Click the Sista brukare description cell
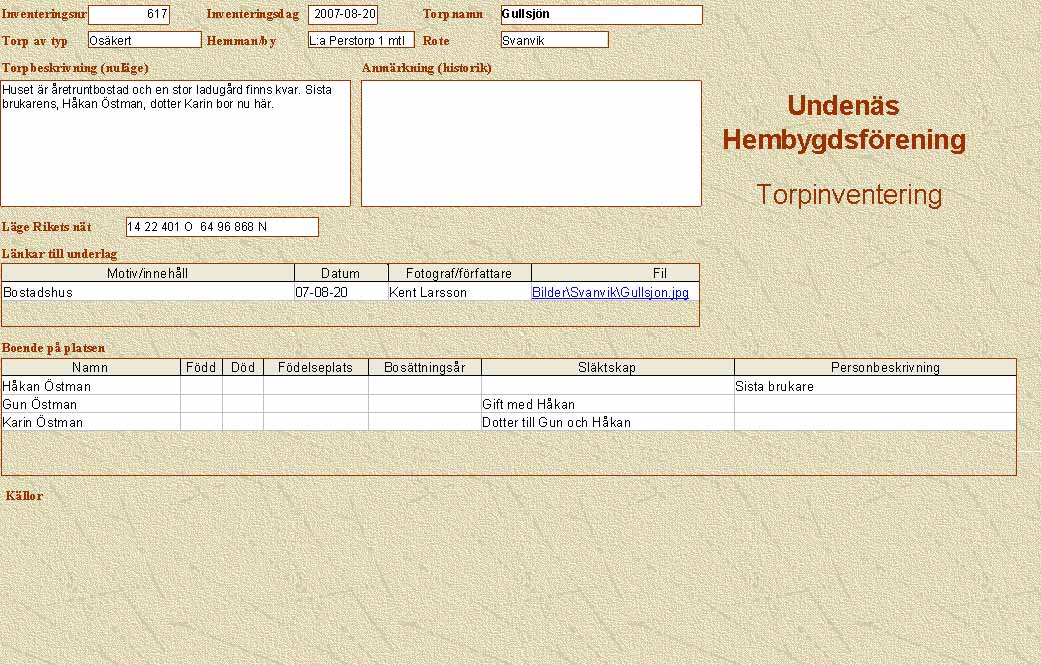The height and width of the screenshot is (665, 1041). click(875, 386)
